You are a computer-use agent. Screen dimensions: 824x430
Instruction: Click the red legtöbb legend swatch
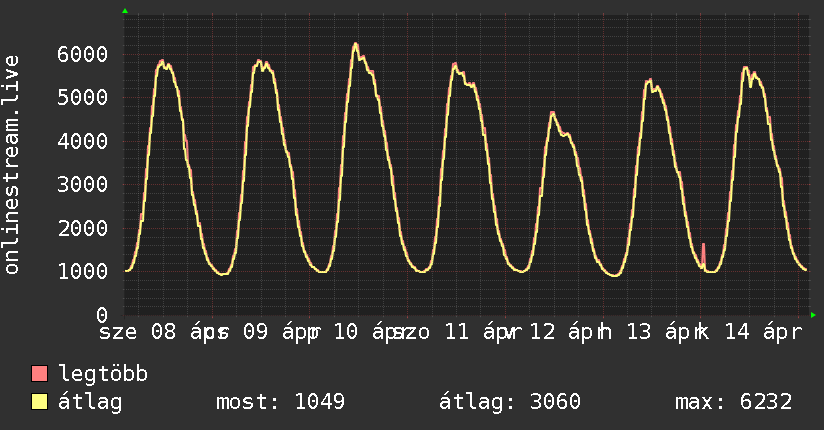[x=40, y=374]
